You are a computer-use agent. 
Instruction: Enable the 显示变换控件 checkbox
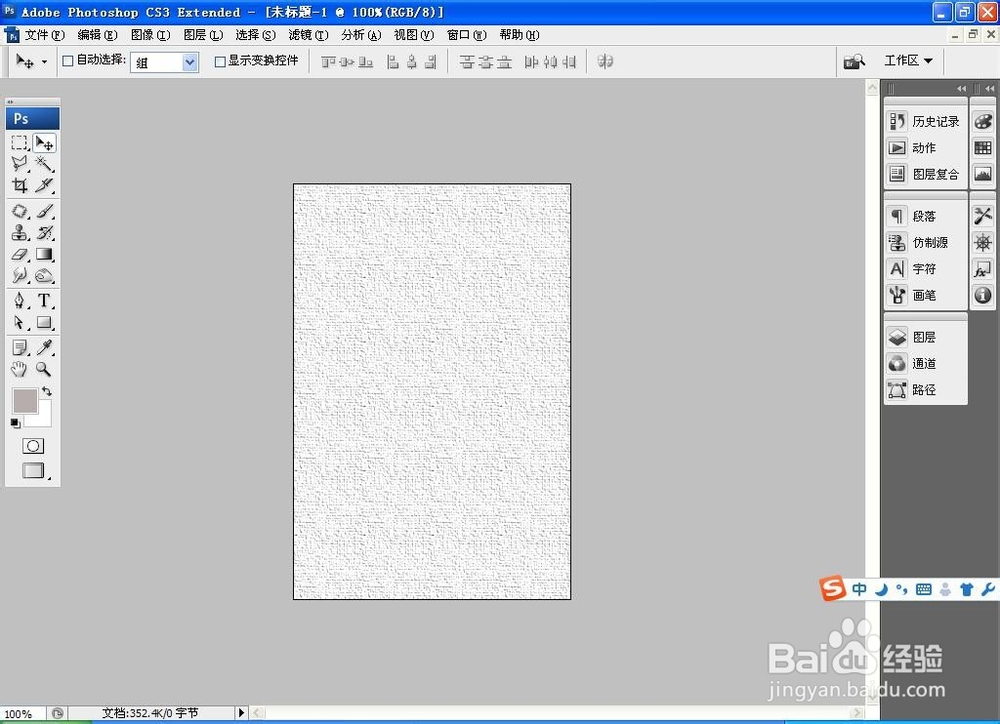[220, 61]
